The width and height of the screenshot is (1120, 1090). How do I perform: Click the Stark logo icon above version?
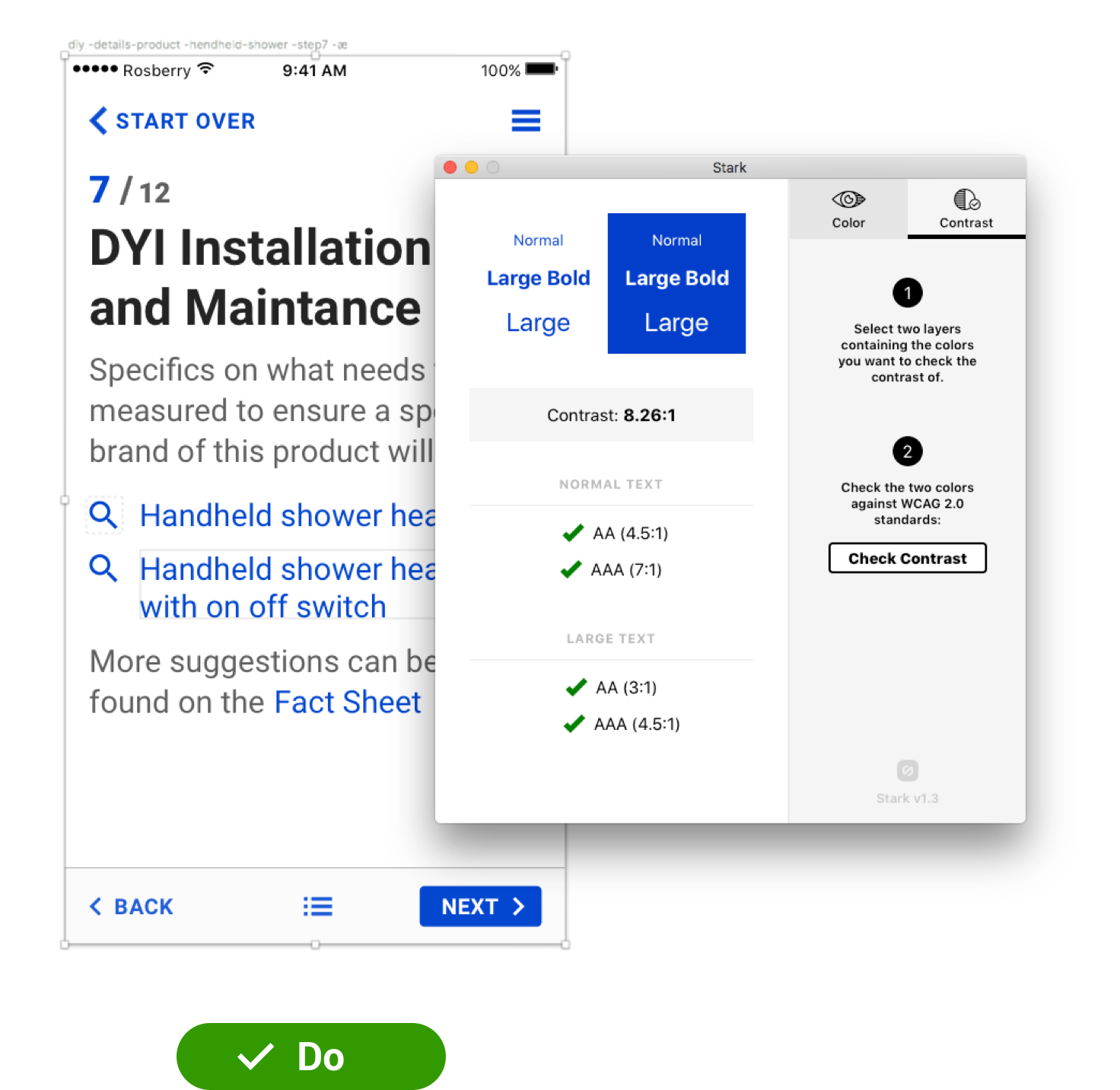point(907,771)
